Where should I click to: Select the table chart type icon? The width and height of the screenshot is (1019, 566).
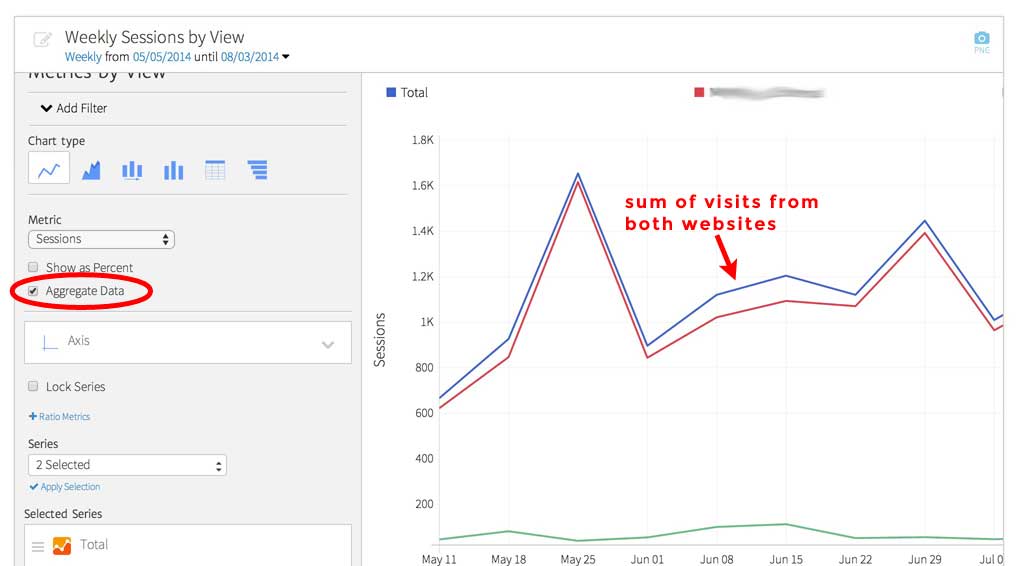click(215, 170)
